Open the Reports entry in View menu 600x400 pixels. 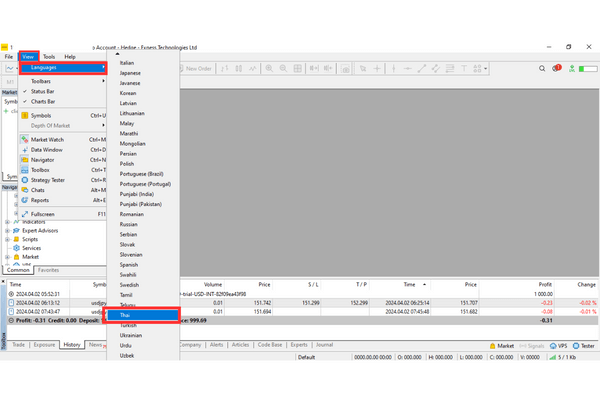coord(40,200)
